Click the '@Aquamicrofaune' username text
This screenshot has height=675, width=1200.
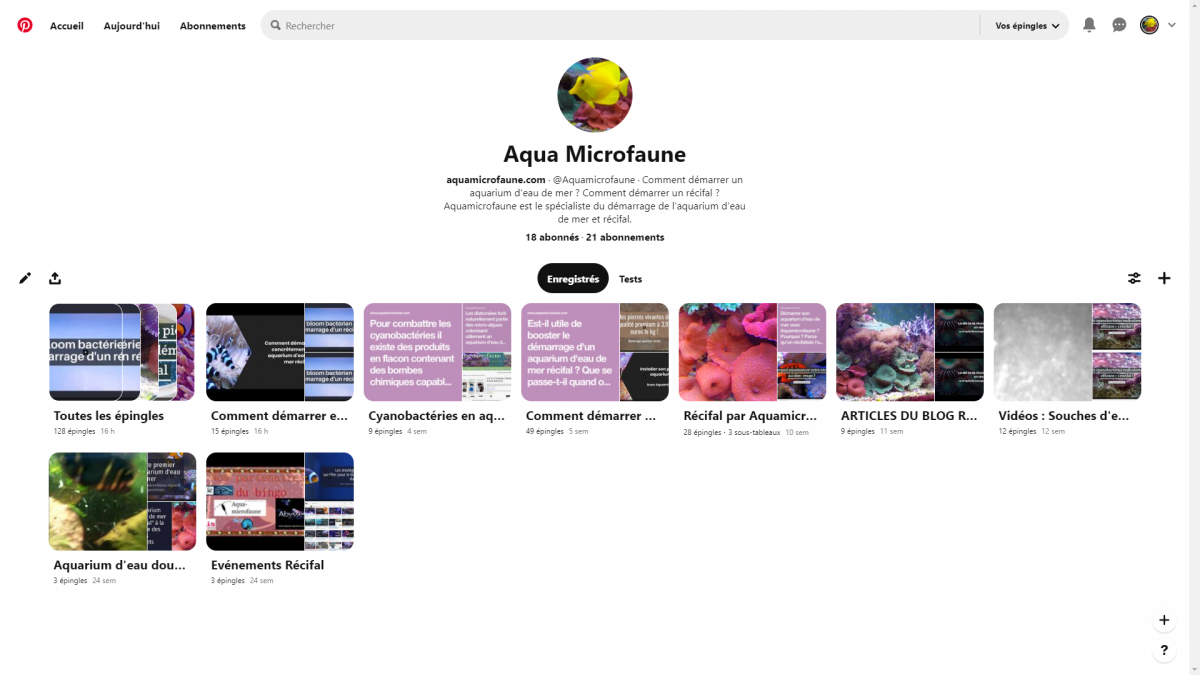click(594, 179)
